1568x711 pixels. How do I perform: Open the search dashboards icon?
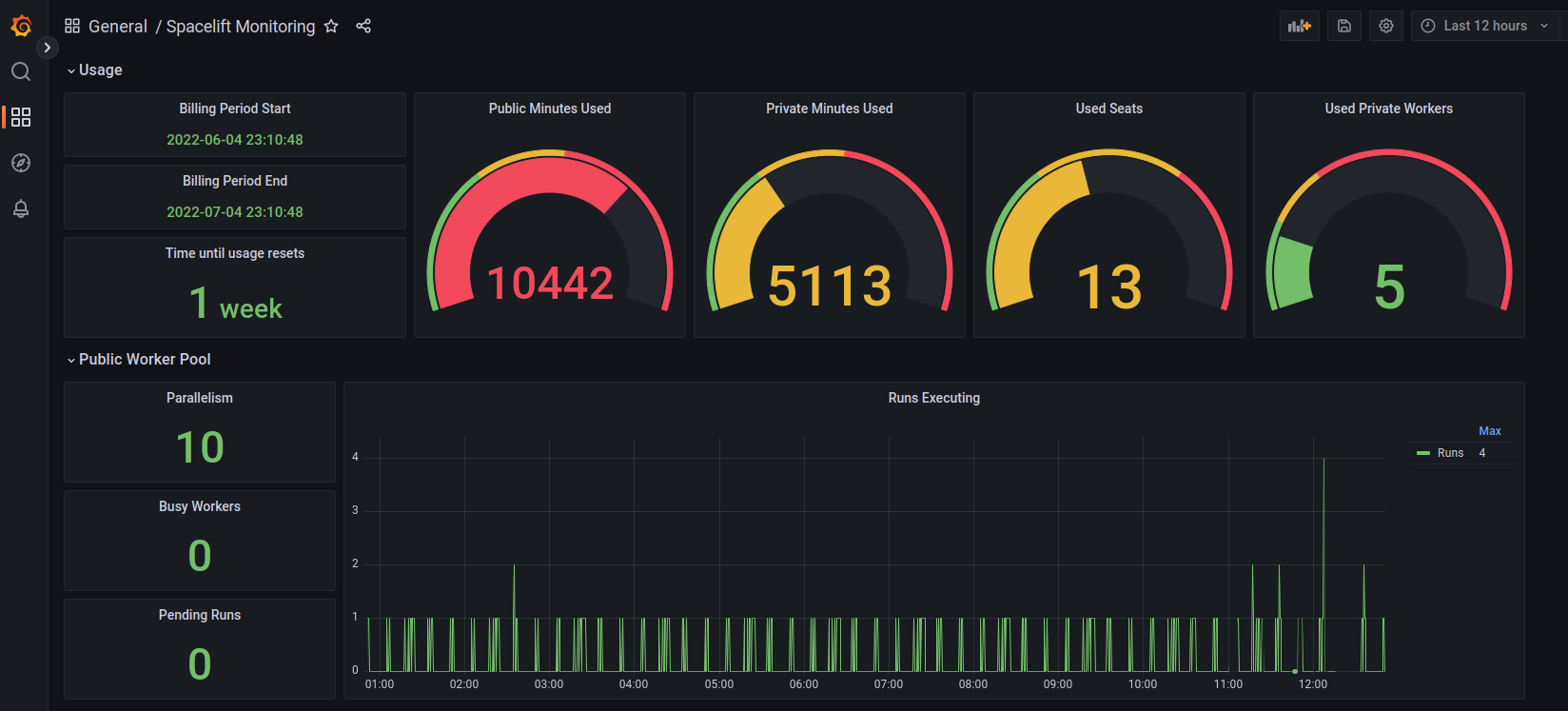(21, 71)
